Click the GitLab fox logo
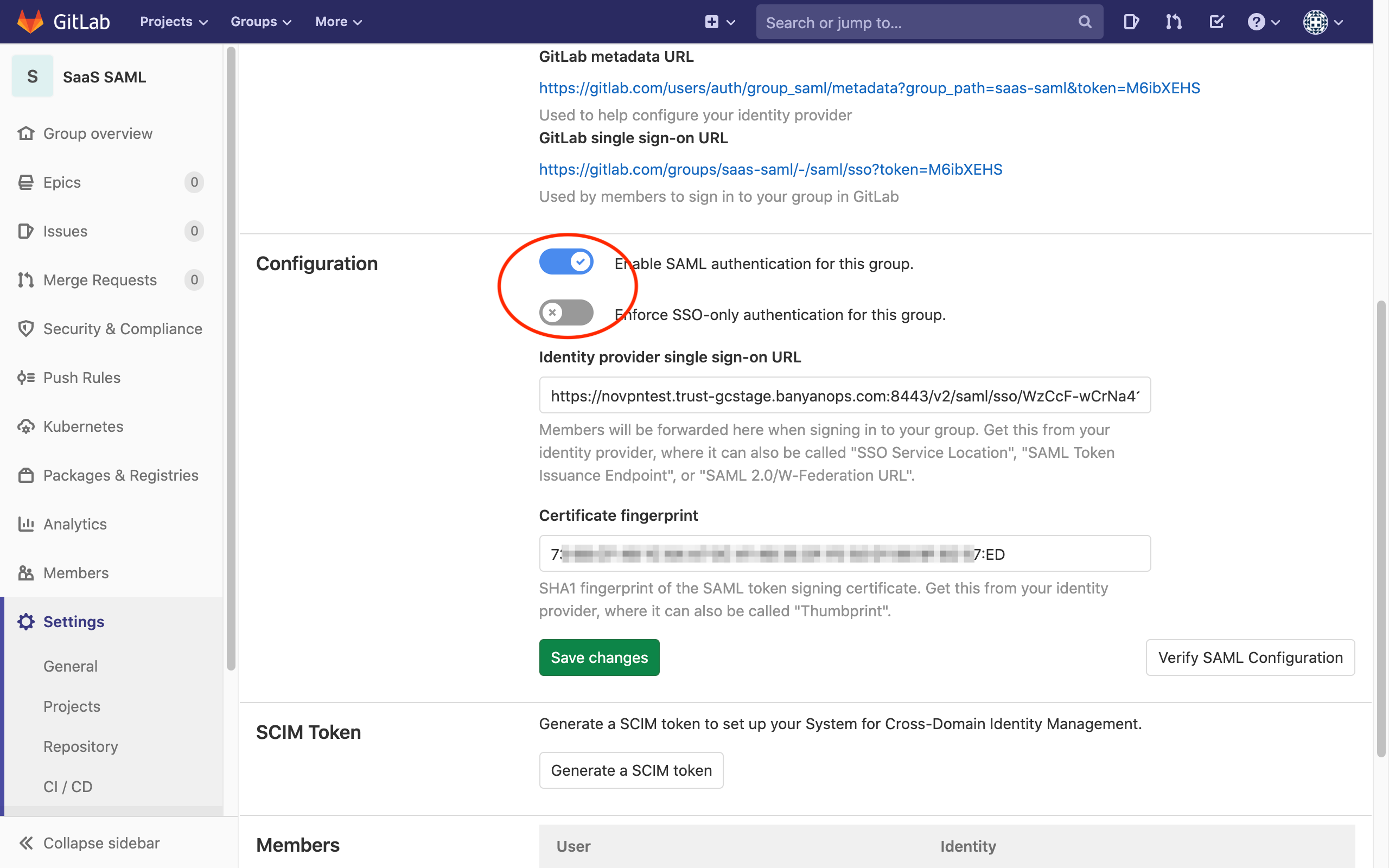 click(x=30, y=21)
